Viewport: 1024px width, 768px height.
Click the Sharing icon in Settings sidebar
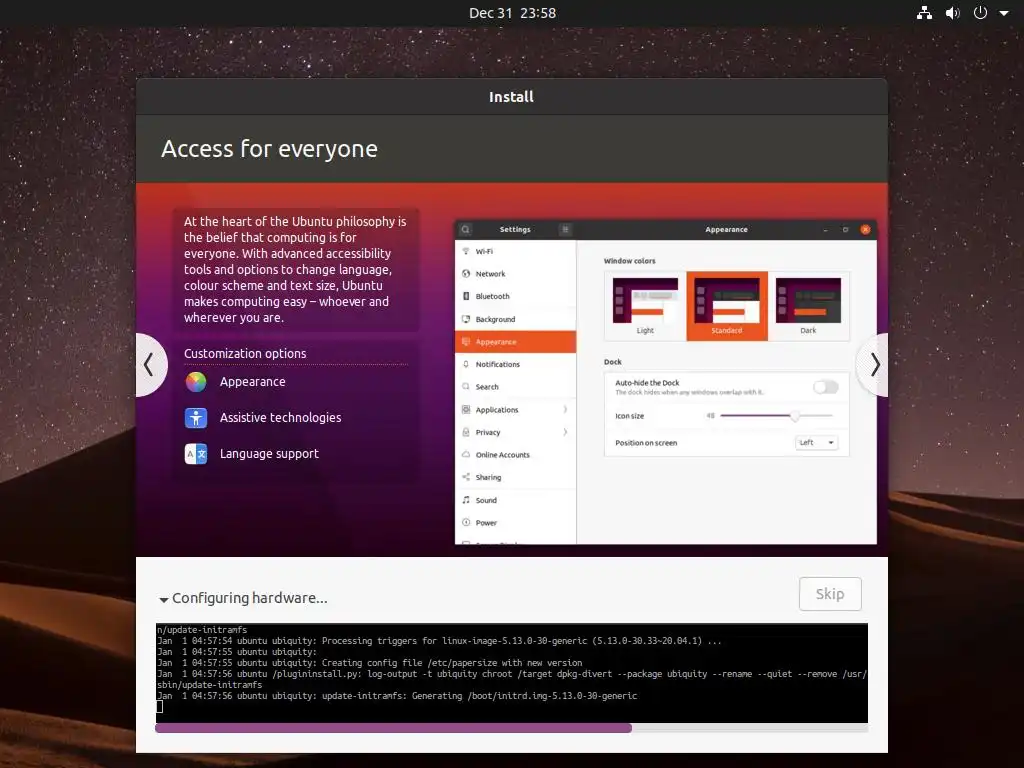click(x=466, y=477)
